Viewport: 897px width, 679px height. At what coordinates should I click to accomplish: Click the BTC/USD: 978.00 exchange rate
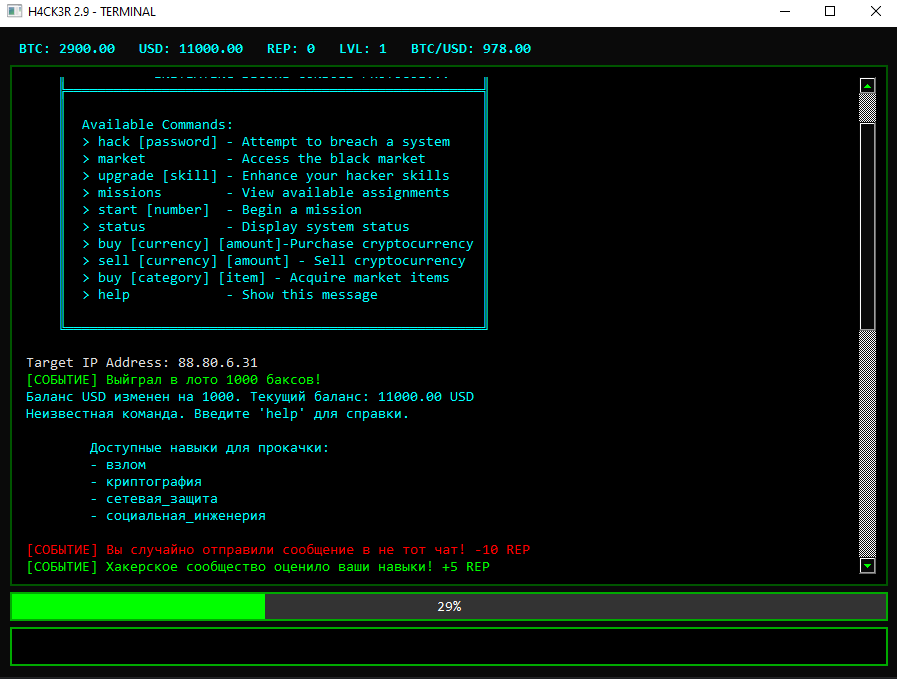click(x=471, y=48)
